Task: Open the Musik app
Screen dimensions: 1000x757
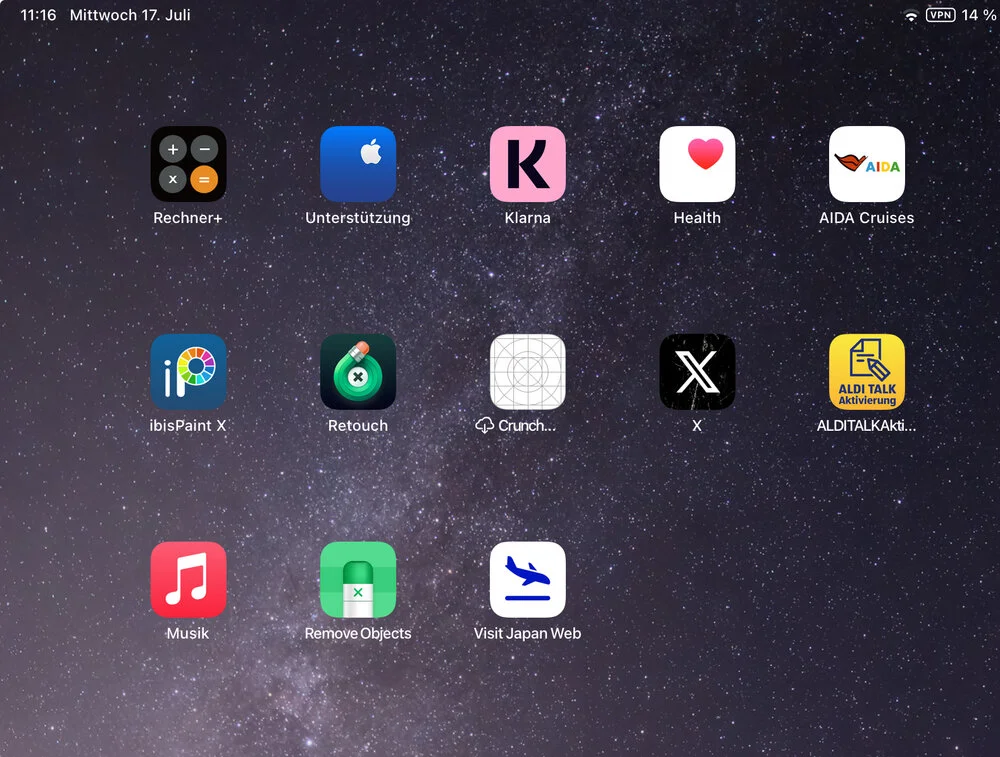Action: [x=188, y=580]
